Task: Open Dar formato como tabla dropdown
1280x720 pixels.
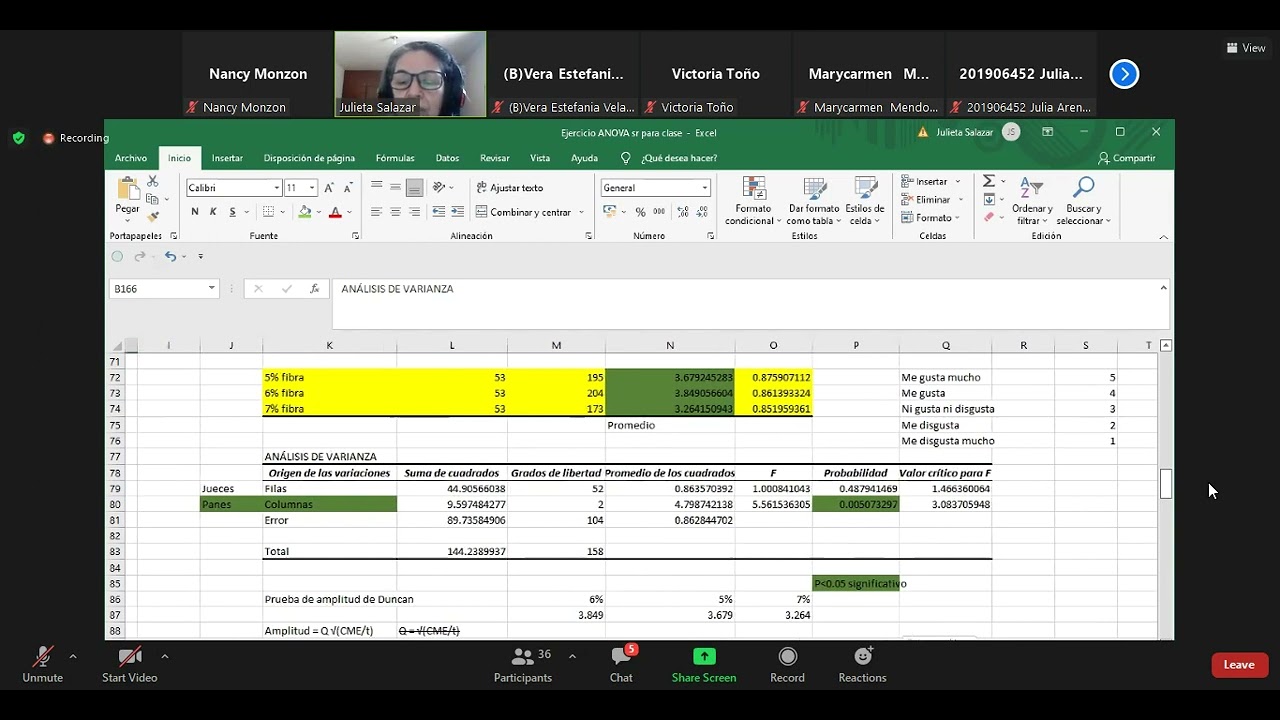Action: [x=812, y=202]
